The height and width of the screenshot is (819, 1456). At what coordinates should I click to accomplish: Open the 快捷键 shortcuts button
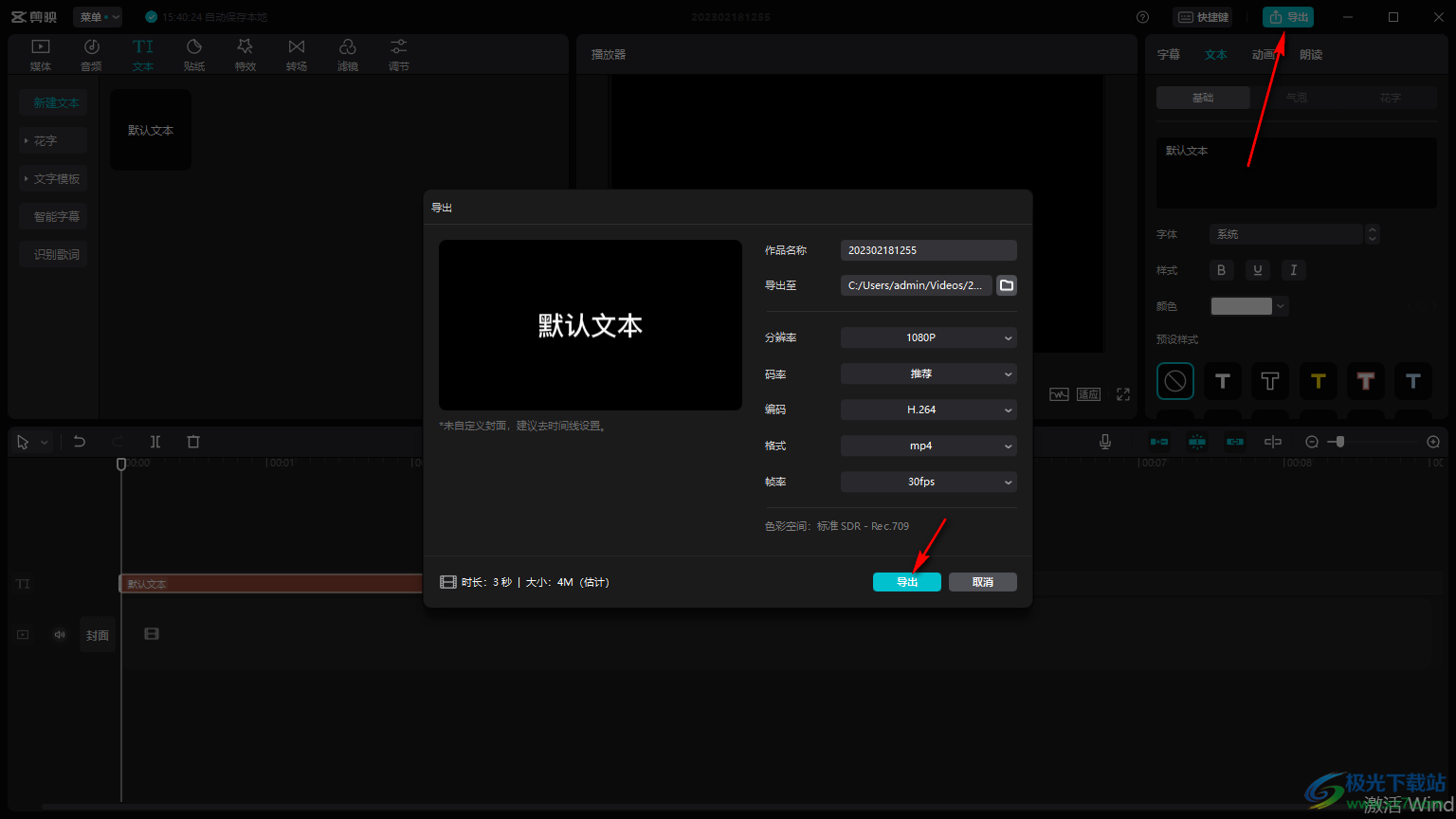[1203, 17]
